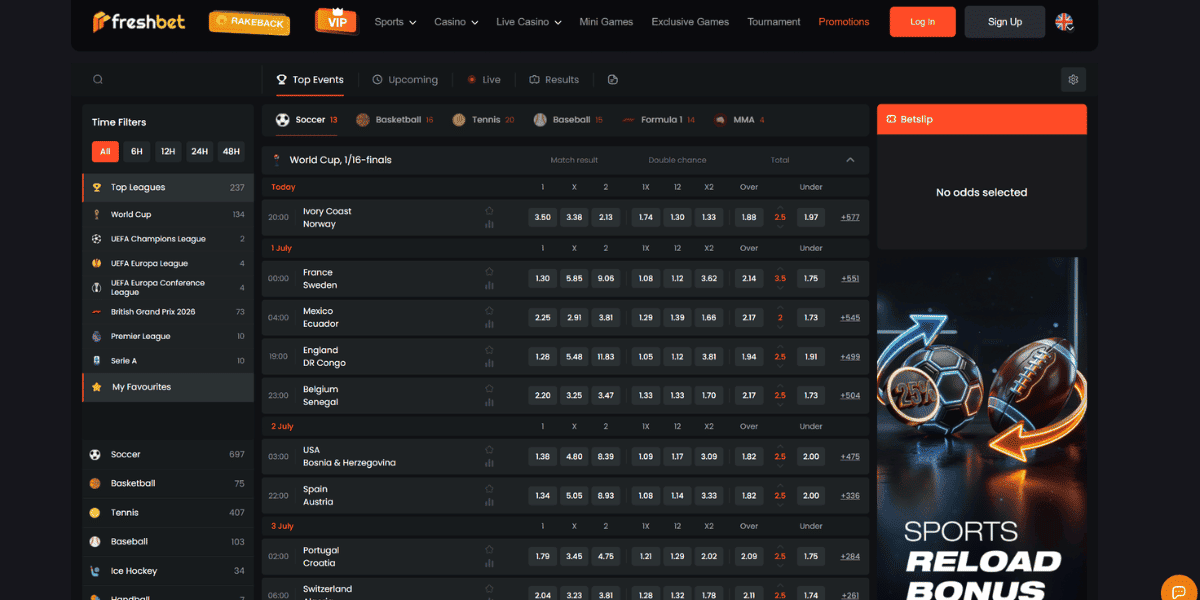
Task: Open Mini Games from the top menu
Action: (606, 22)
